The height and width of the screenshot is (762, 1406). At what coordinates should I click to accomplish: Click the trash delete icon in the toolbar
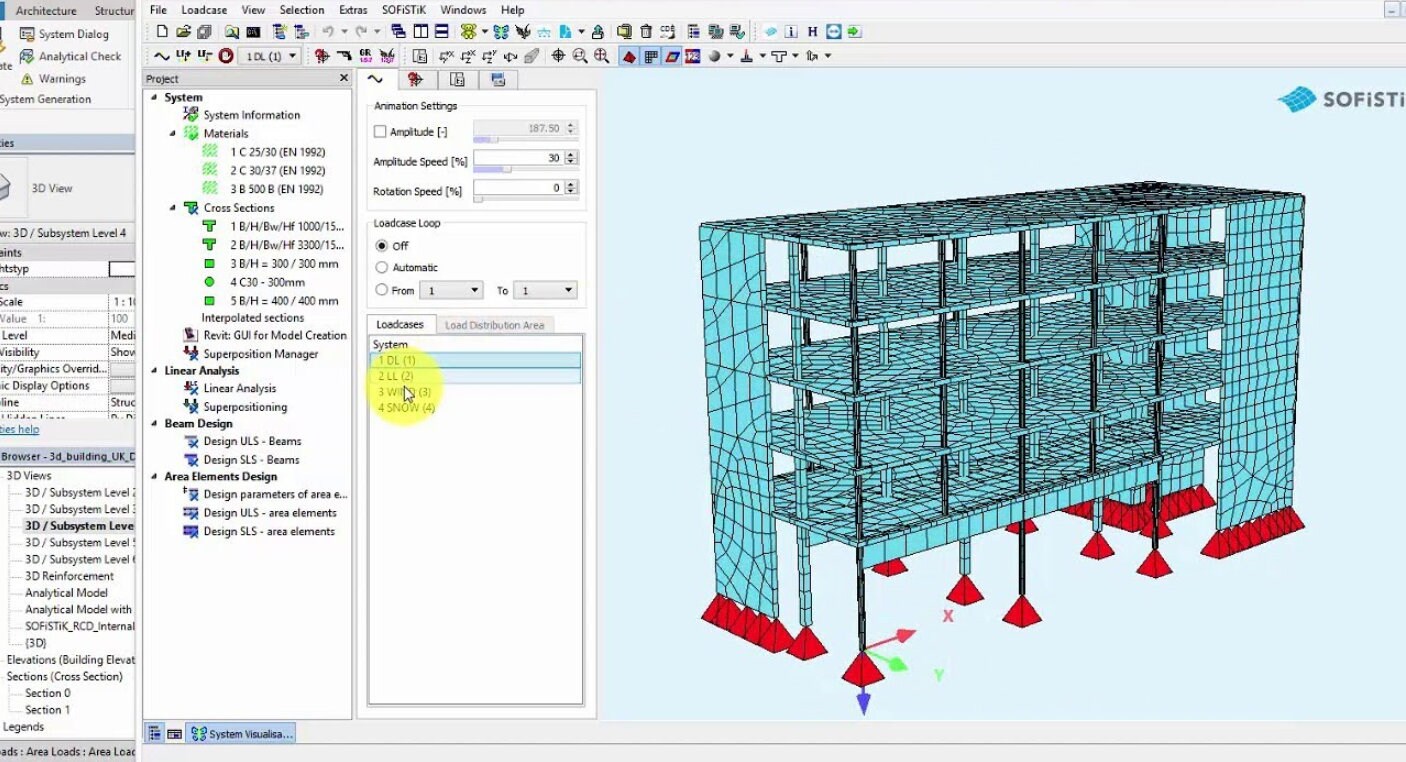646,31
